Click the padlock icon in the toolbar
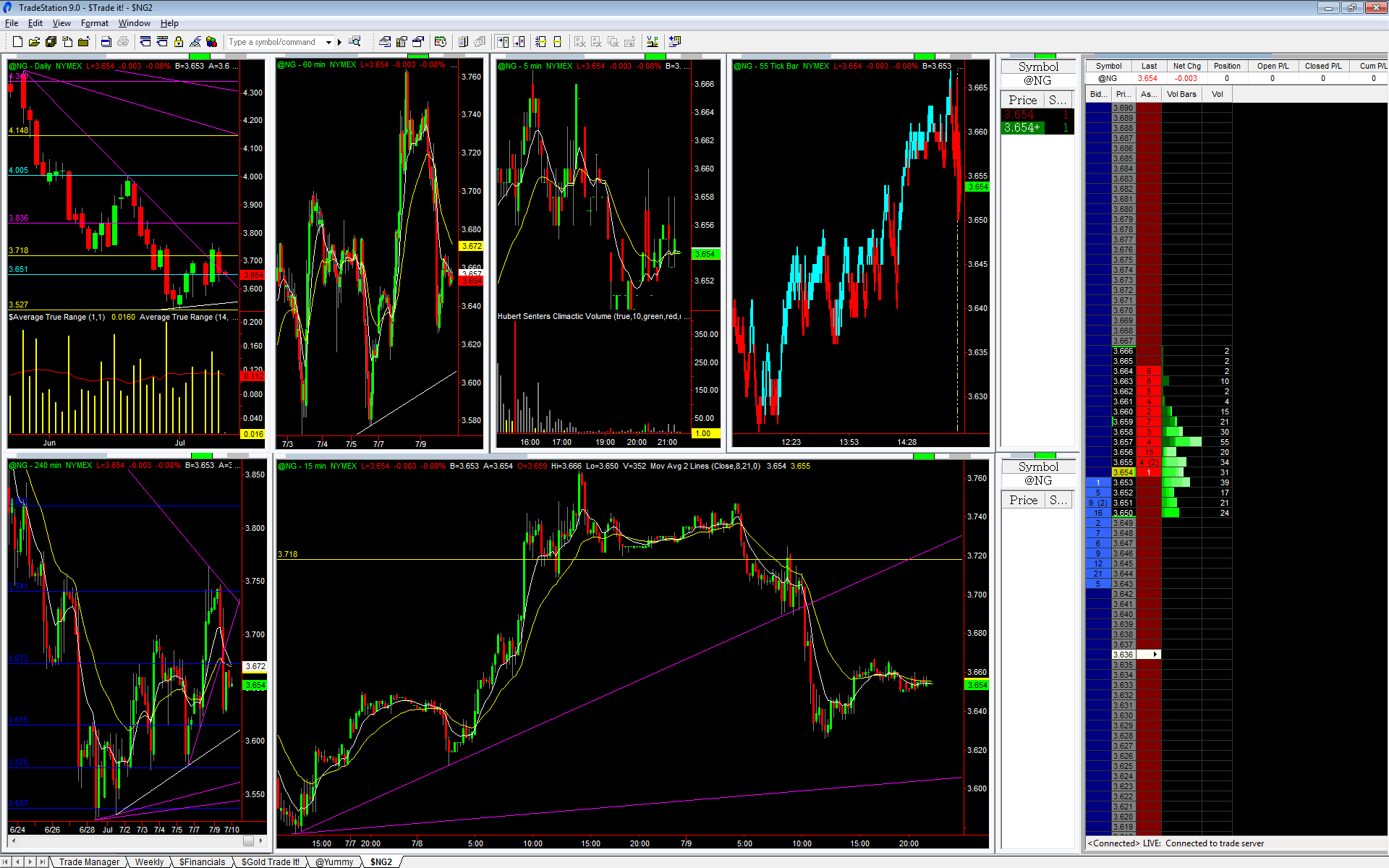Image resolution: width=1389 pixels, height=868 pixels. [x=179, y=42]
